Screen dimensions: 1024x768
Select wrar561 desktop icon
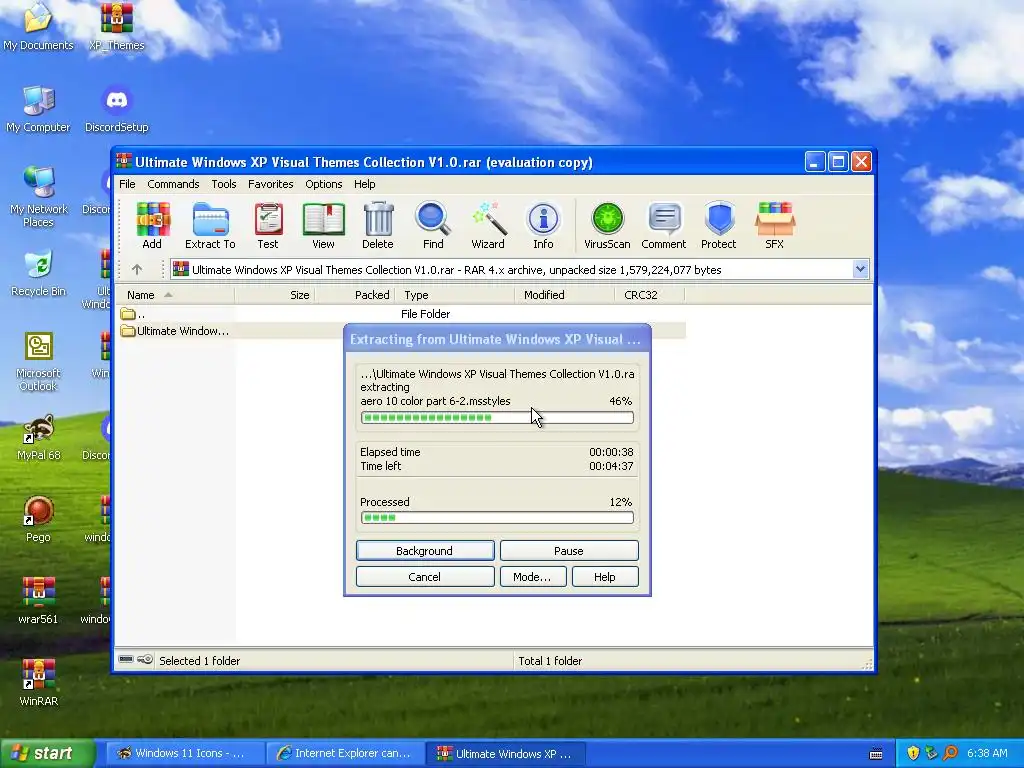pos(39,601)
